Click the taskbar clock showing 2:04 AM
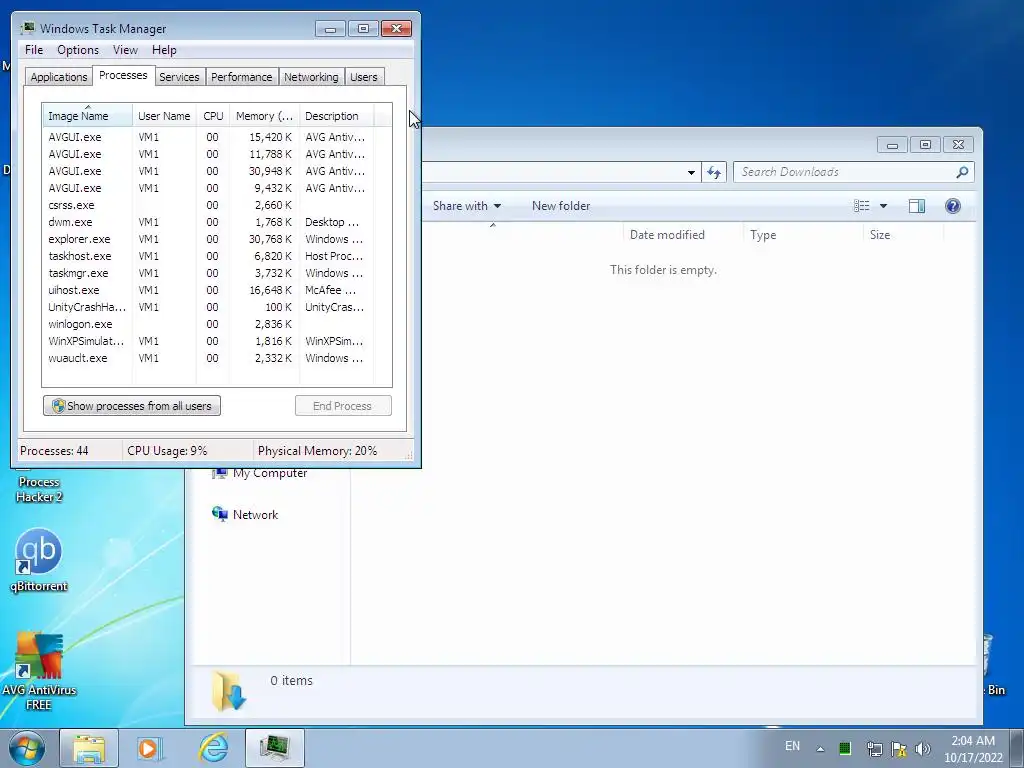The height and width of the screenshot is (768, 1024). point(973,748)
